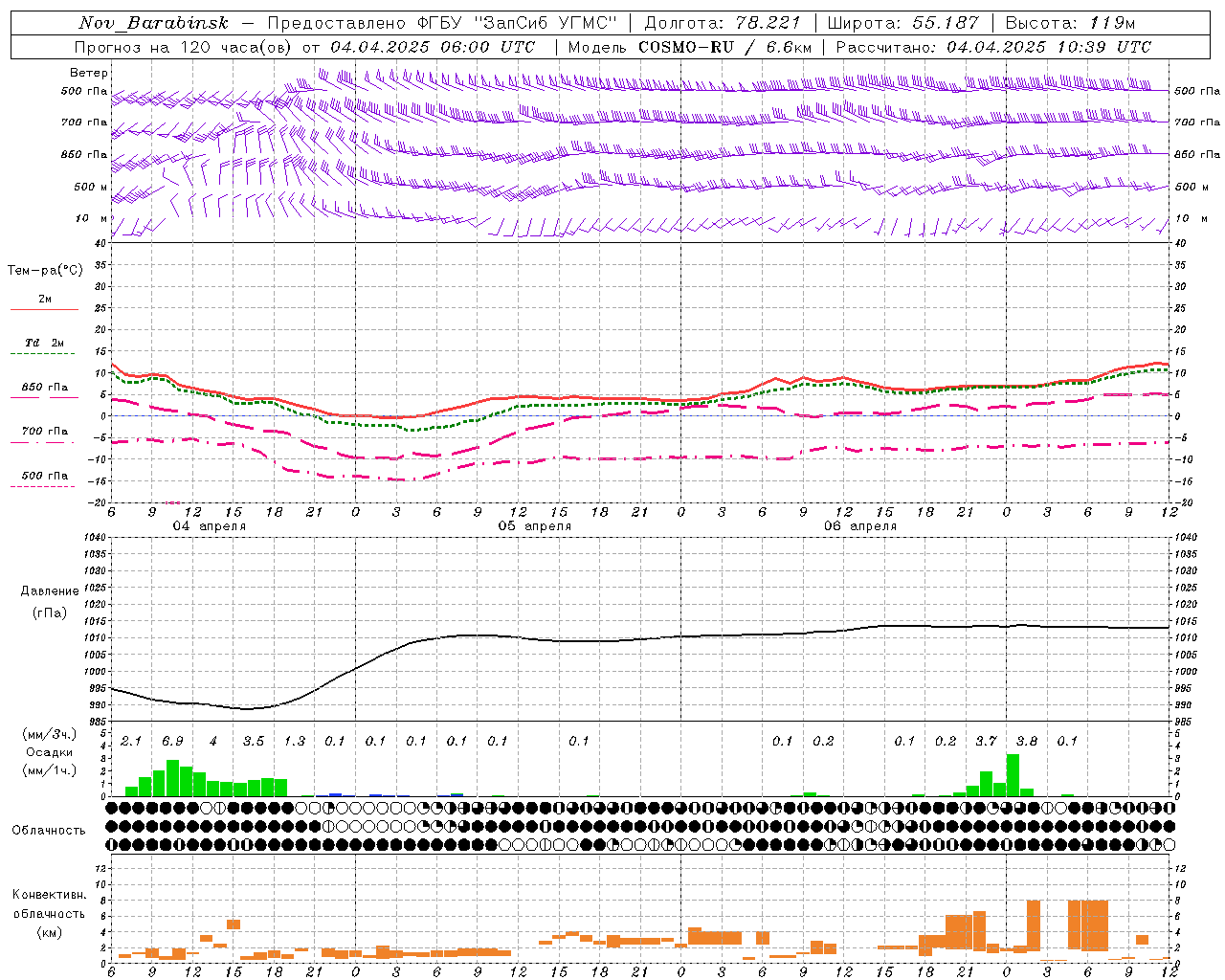
Task: Click the "700 гПа" temperature legend label
Action: coord(45,432)
